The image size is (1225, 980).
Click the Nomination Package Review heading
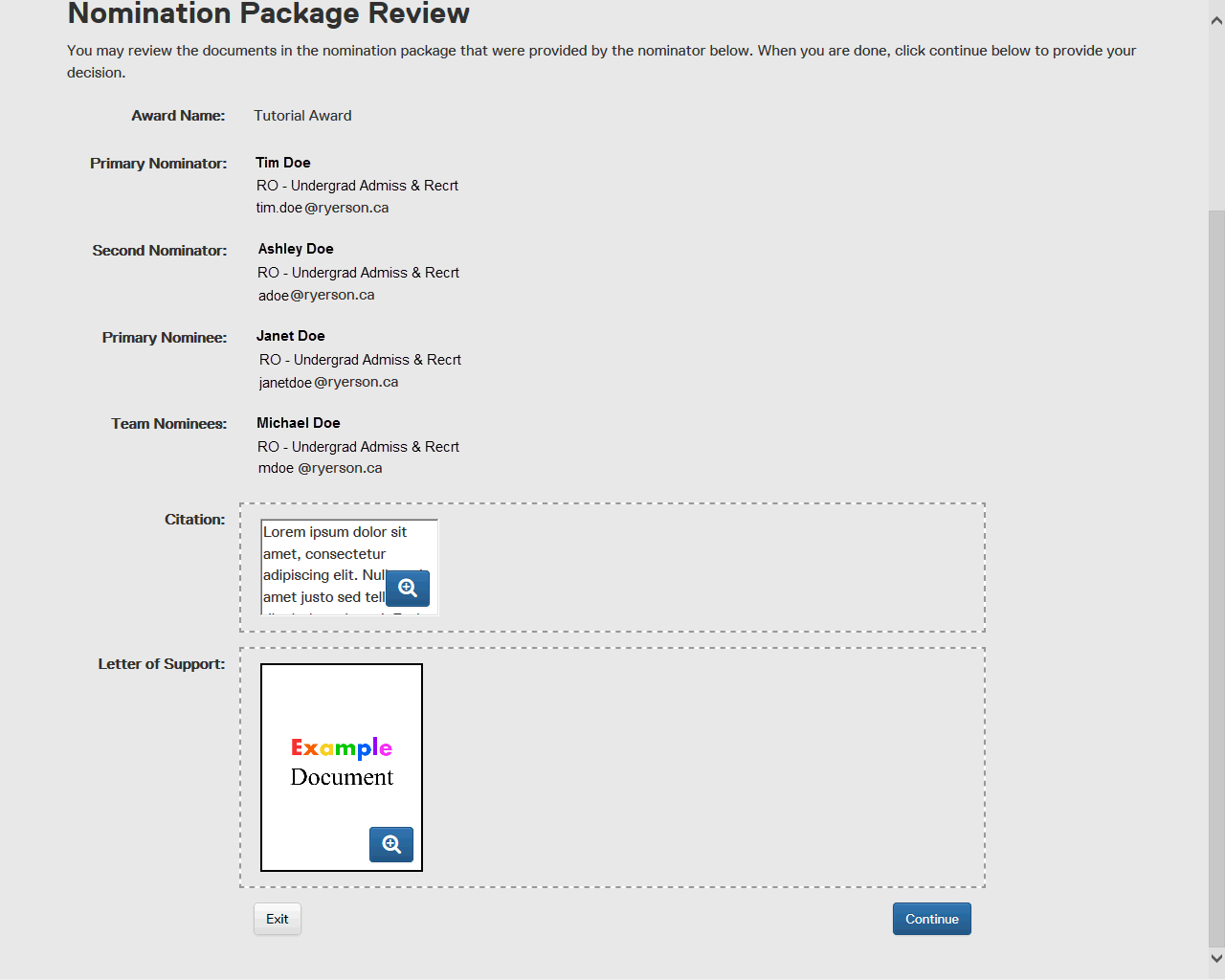(268, 13)
